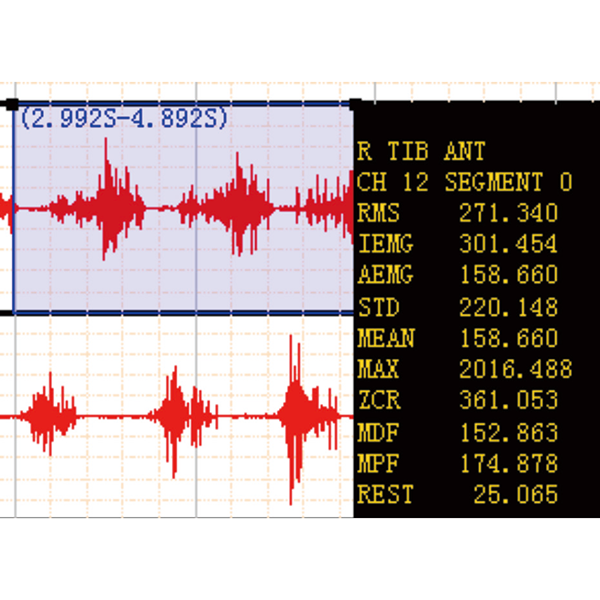
Task: Select the ZCR 361.053 row
Action: [457, 401]
